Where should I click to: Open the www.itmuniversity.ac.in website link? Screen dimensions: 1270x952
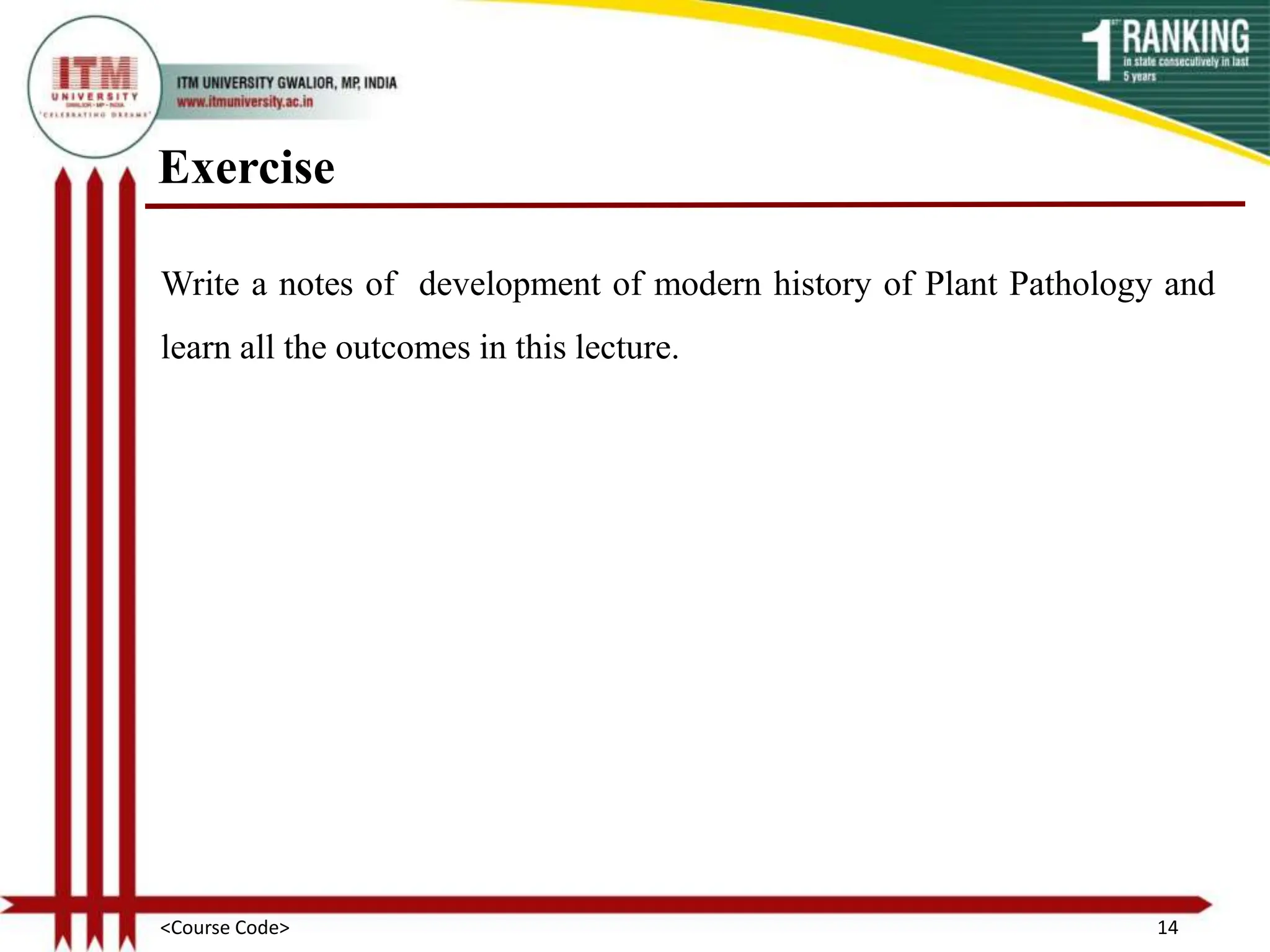pyautogui.click(x=245, y=102)
